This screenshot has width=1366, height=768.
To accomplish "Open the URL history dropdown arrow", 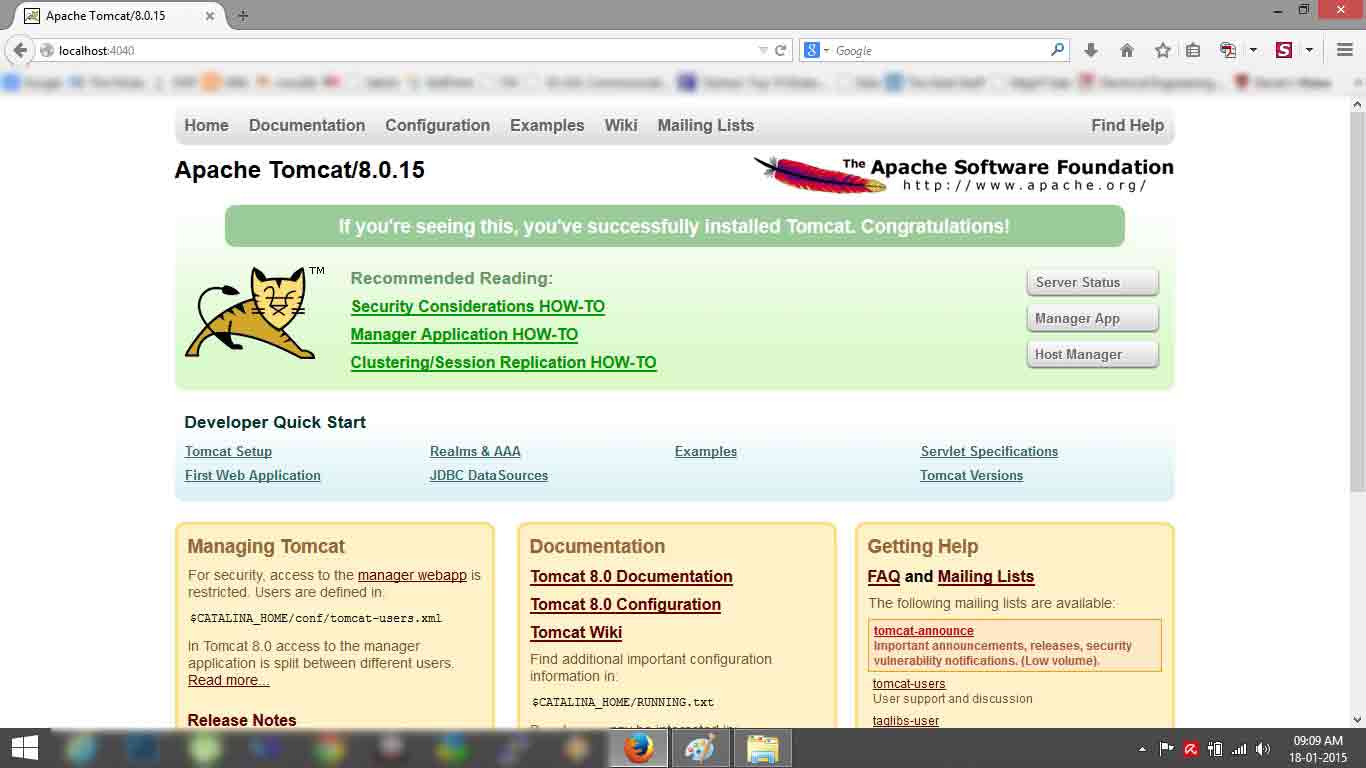I will click(x=763, y=50).
